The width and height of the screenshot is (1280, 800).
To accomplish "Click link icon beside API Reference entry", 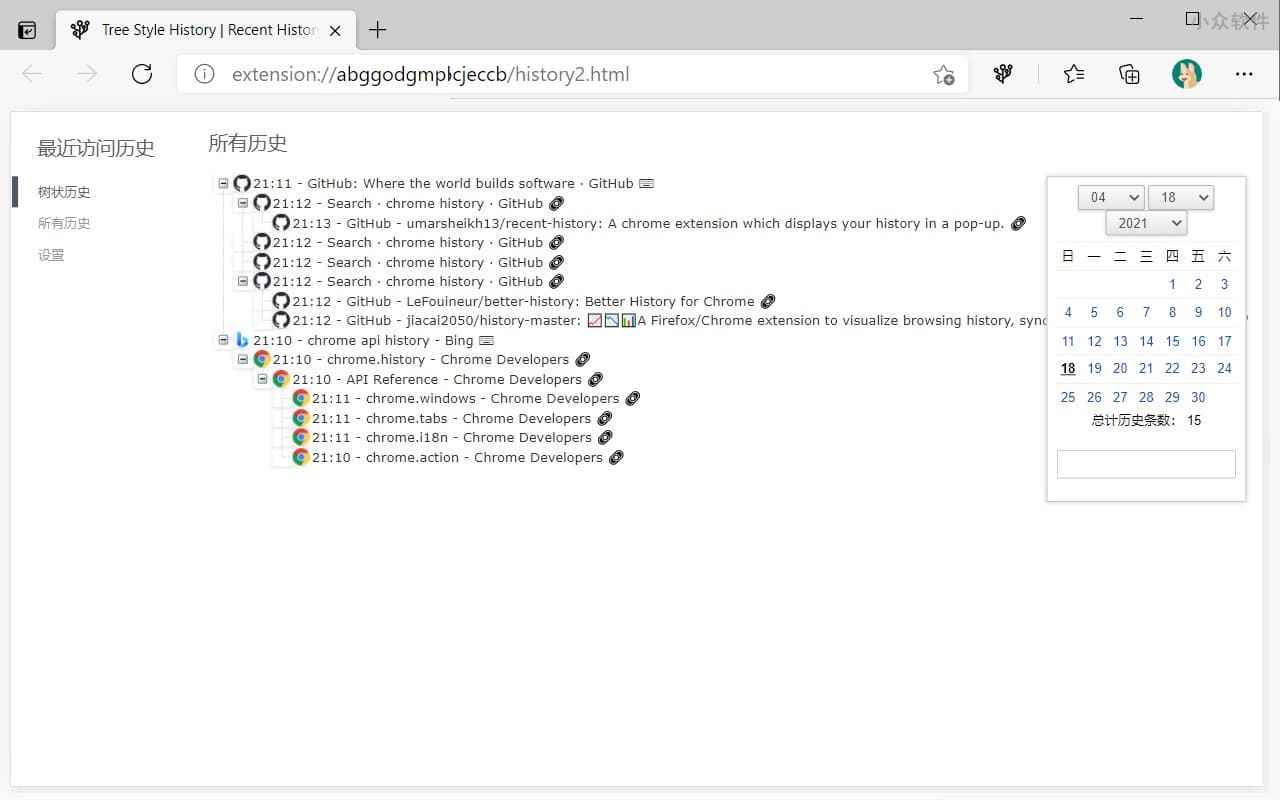I will pyautogui.click(x=595, y=379).
